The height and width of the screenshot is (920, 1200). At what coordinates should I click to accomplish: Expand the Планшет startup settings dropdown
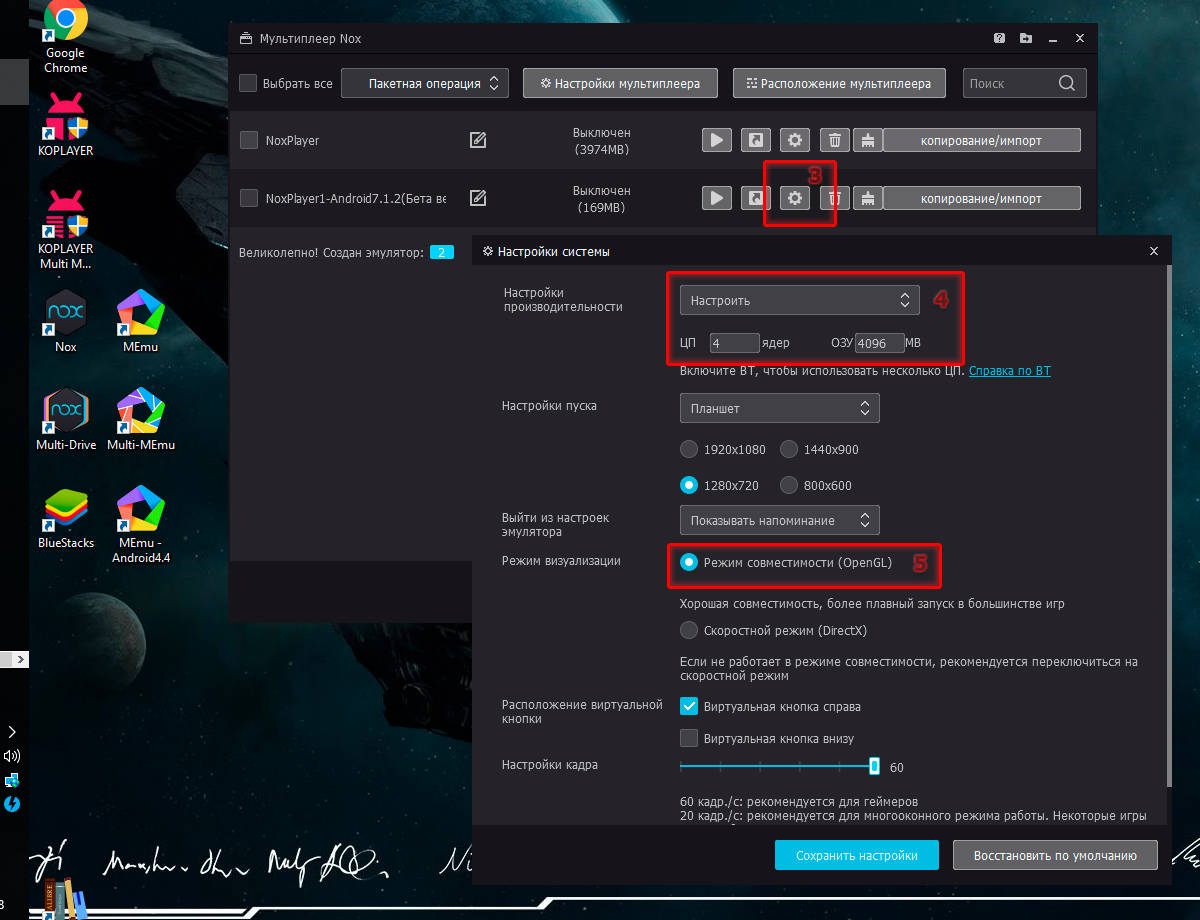(x=779, y=408)
